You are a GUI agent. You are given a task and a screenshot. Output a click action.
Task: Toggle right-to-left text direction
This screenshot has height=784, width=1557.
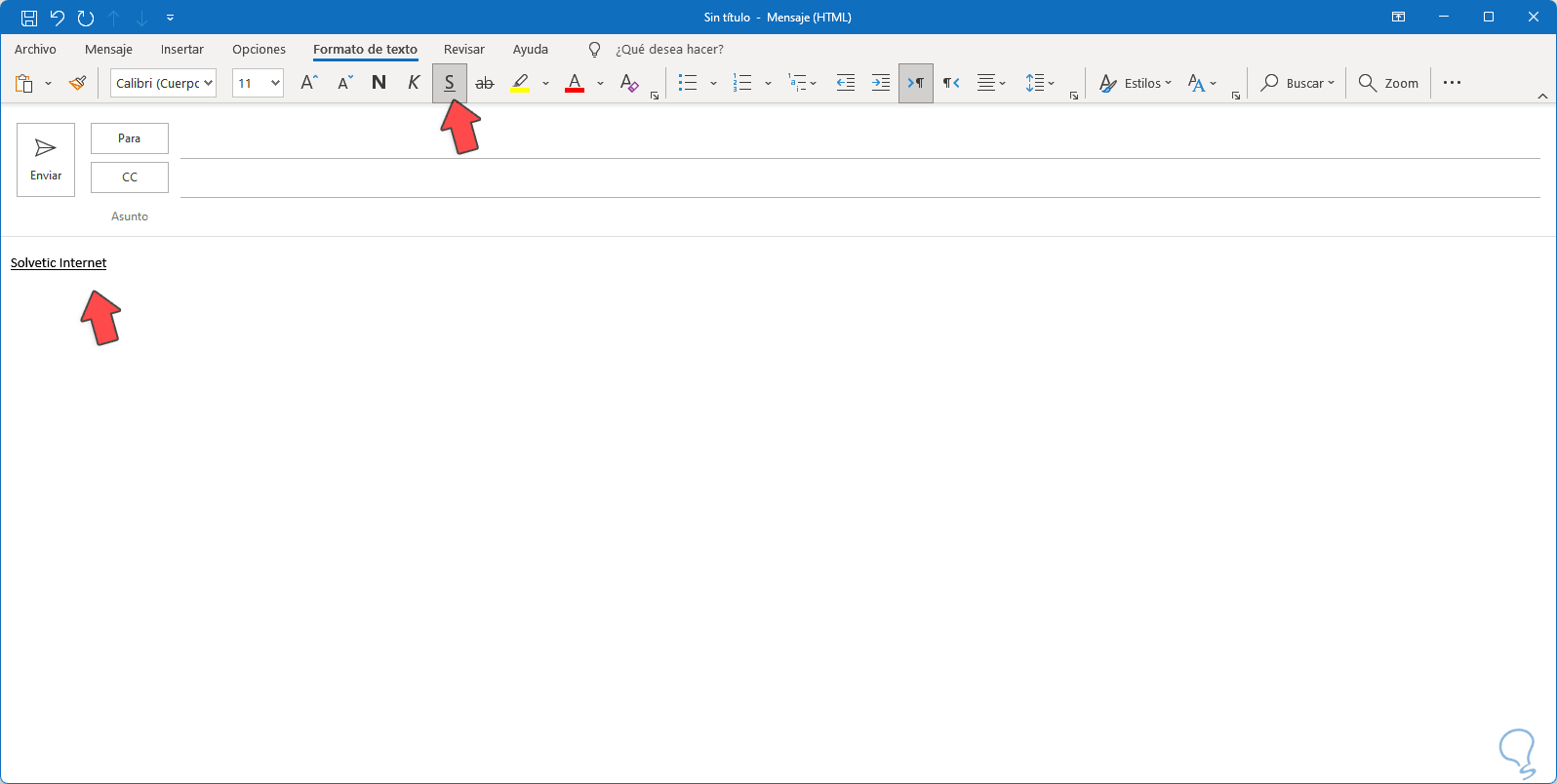click(x=951, y=83)
